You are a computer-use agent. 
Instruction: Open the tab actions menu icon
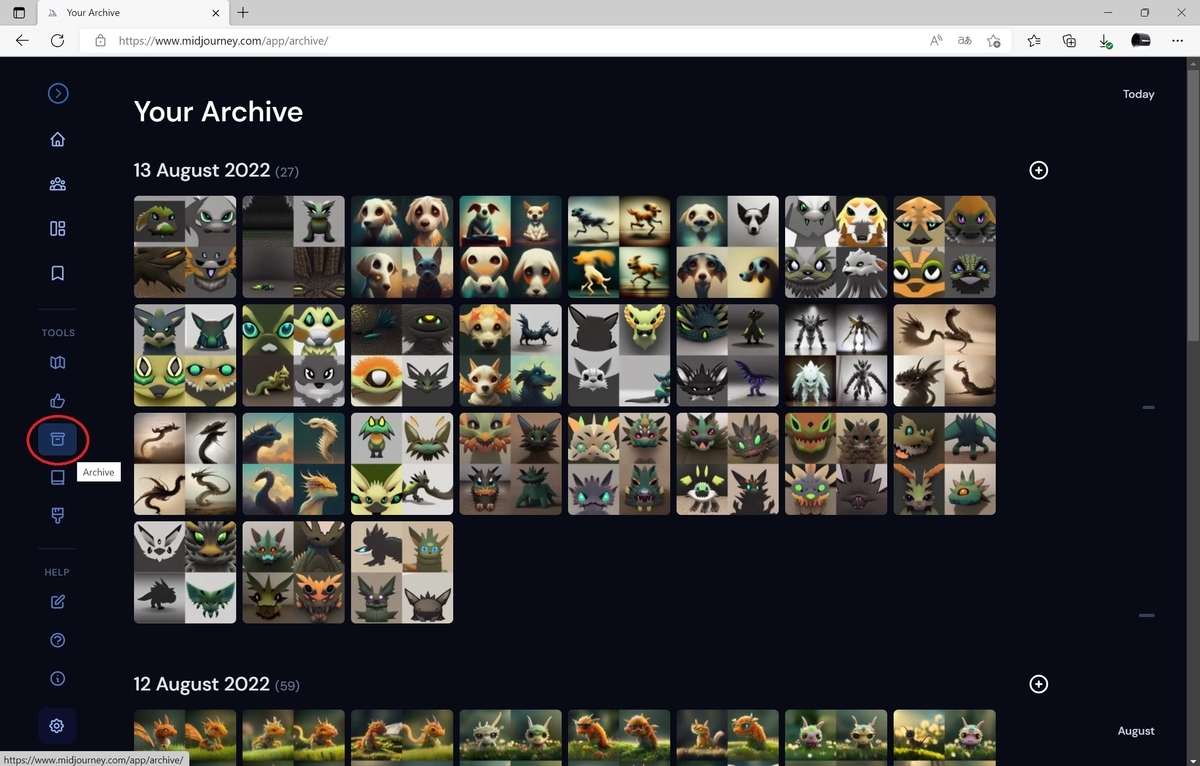18,13
